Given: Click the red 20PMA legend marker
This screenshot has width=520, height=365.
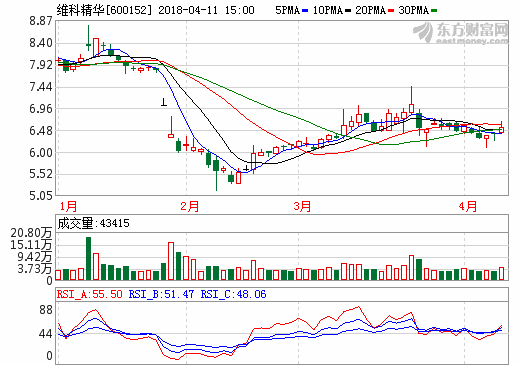Looking at the screenshot, I should point(391,11).
